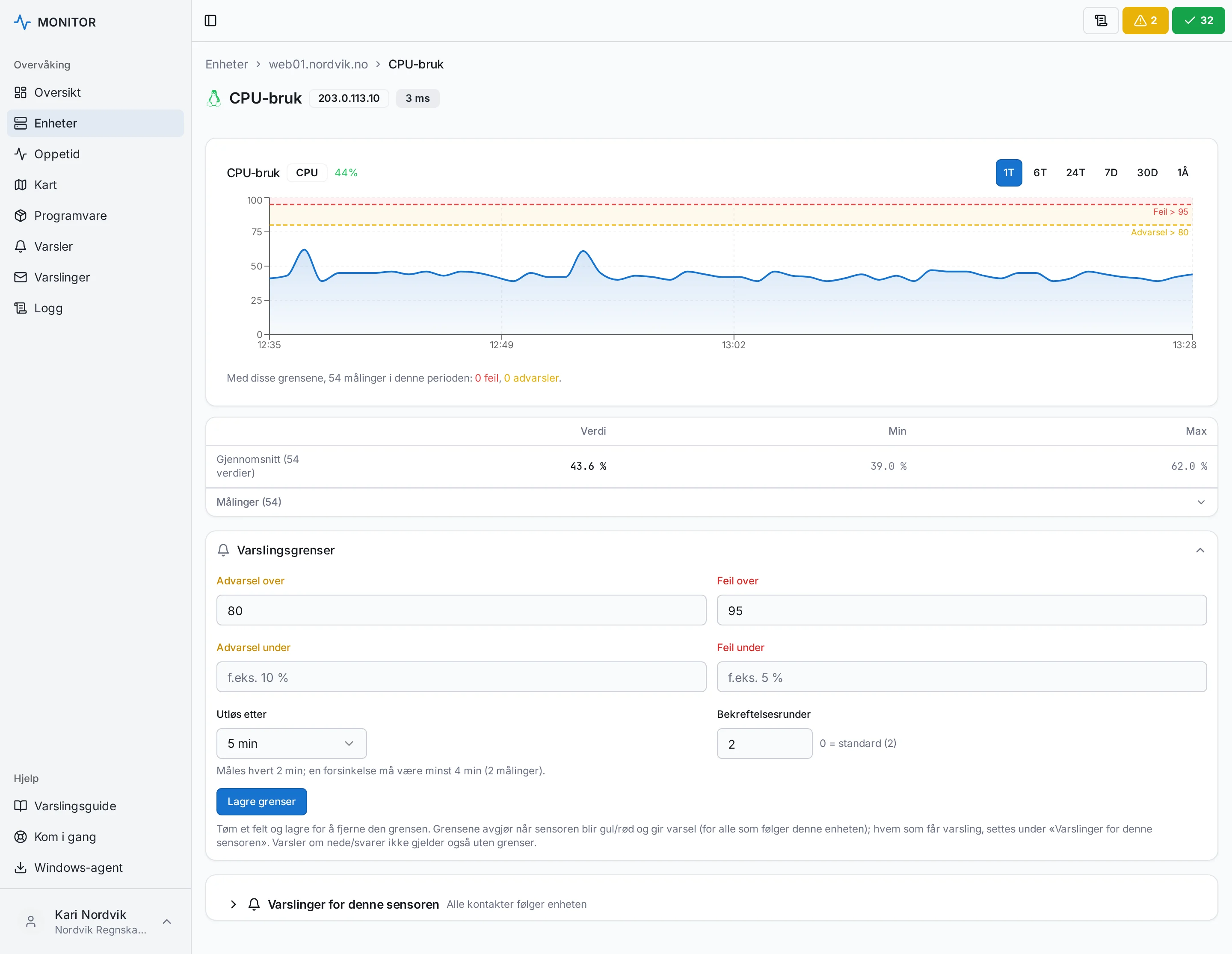
Task: Show the 1Å yearly range
Action: tap(1182, 173)
